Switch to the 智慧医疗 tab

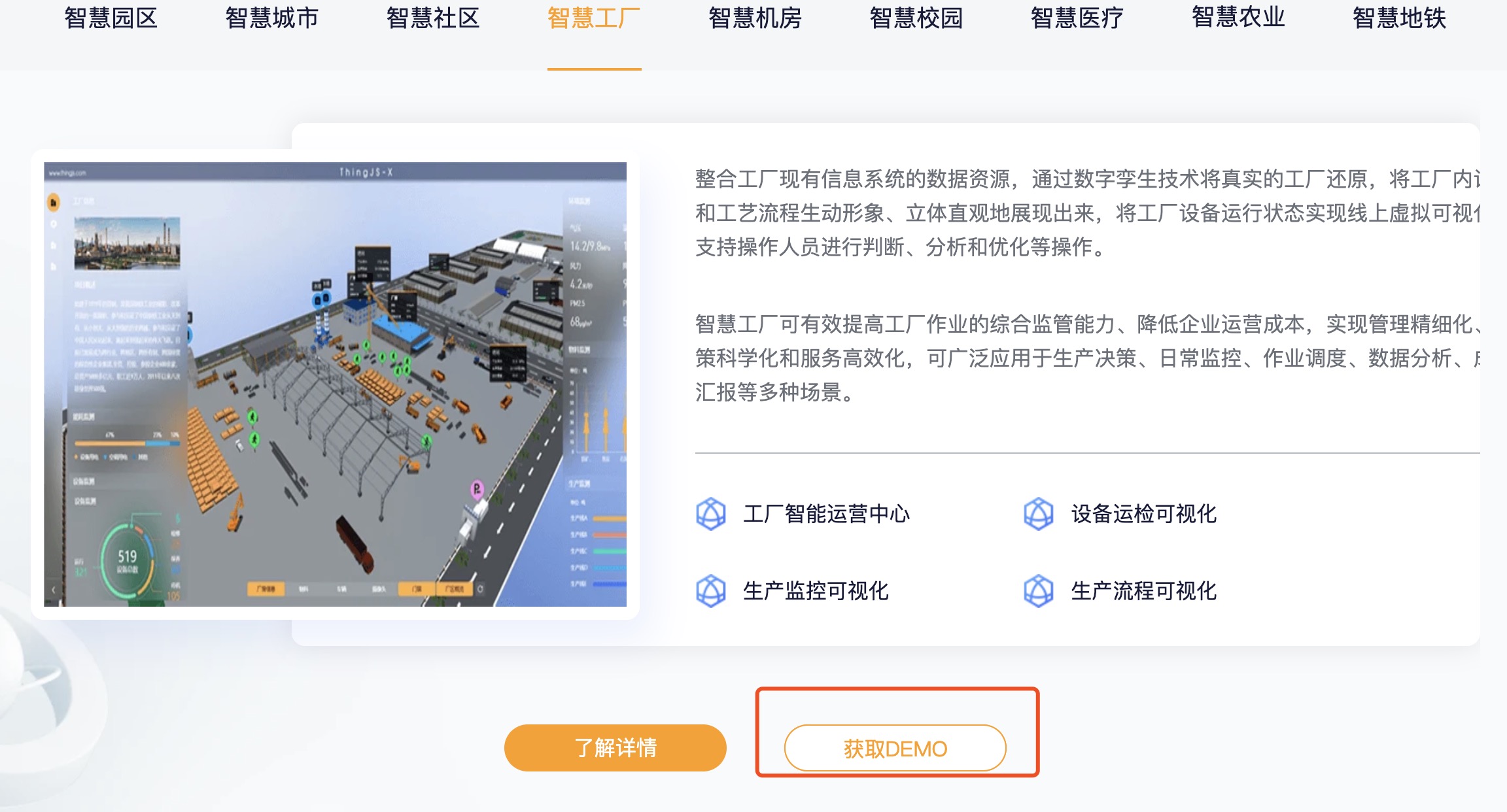pos(1077,18)
